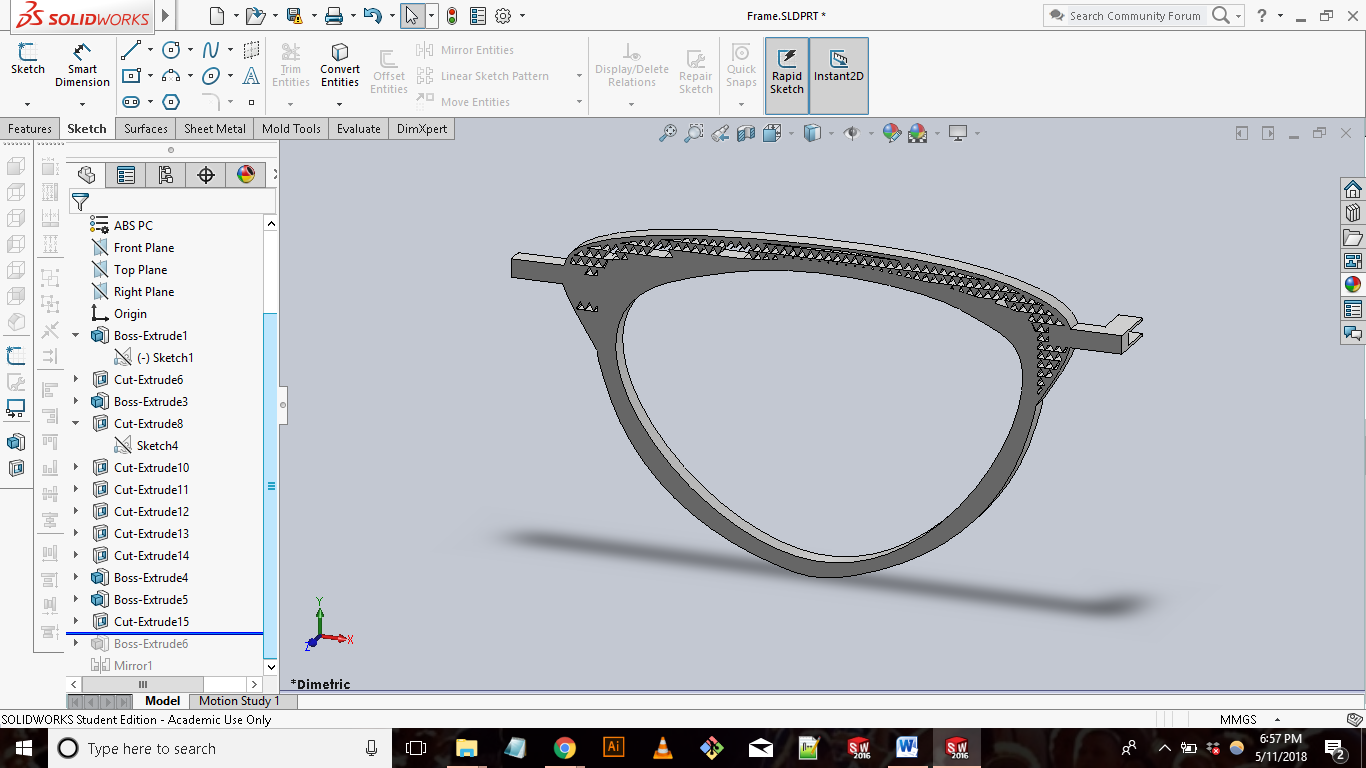This screenshot has width=1366, height=768.
Task: Select the Polygon sketch tool
Action: click(x=171, y=102)
